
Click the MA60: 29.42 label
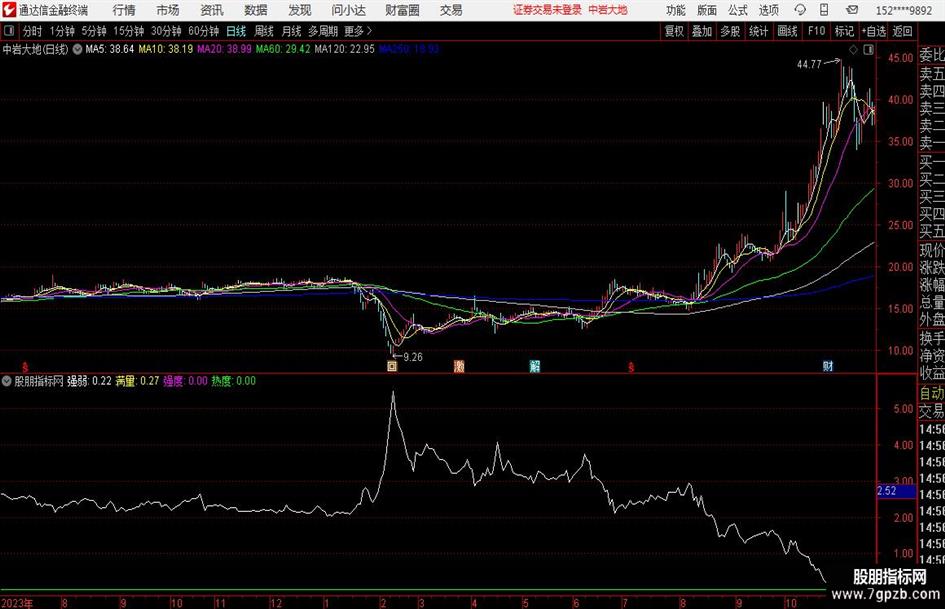pyautogui.click(x=283, y=49)
